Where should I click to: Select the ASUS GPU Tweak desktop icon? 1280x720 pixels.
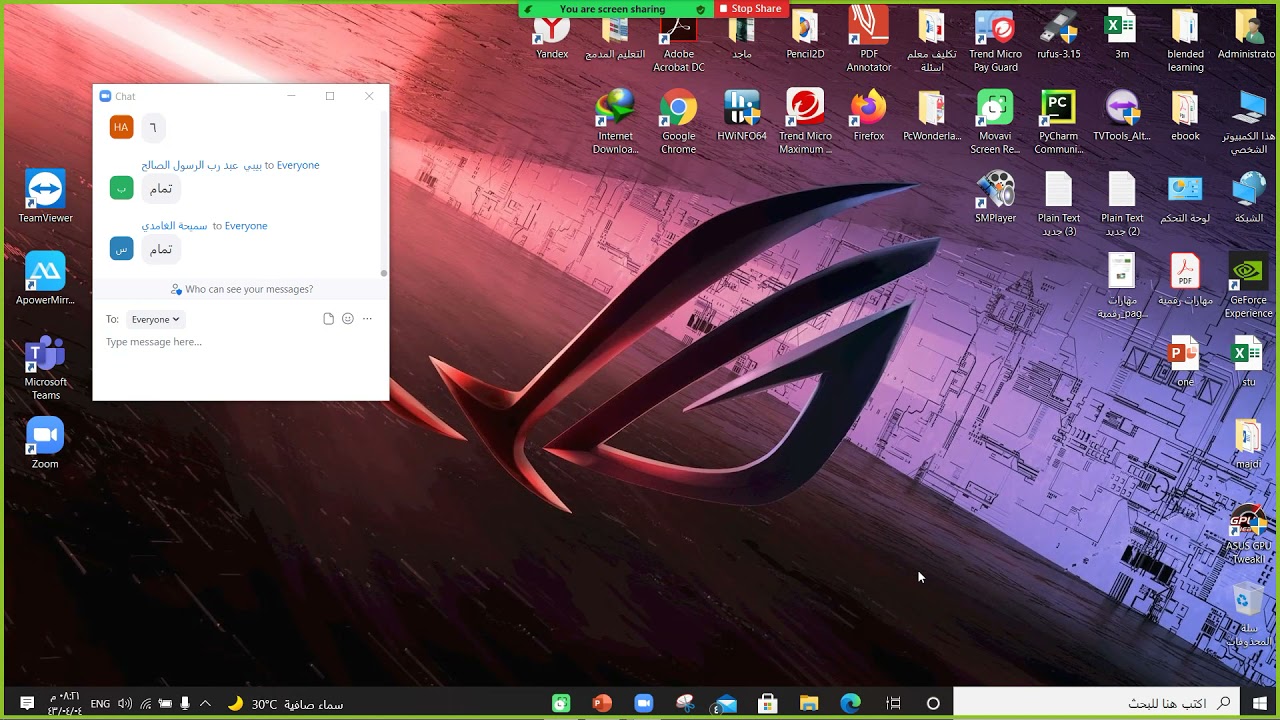tap(1248, 535)
